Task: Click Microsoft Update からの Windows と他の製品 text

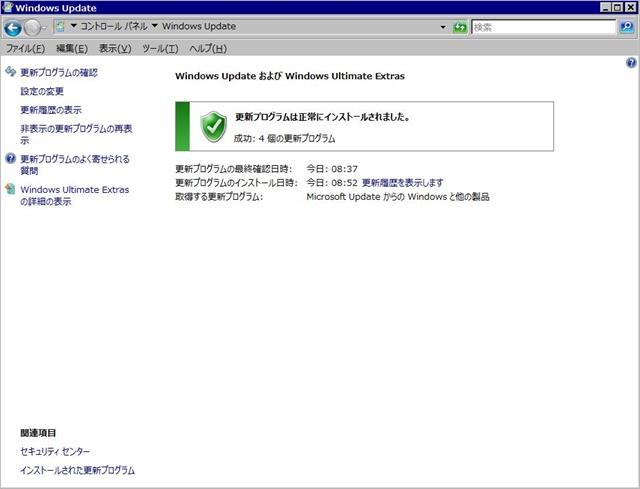Action: point(398,197)
